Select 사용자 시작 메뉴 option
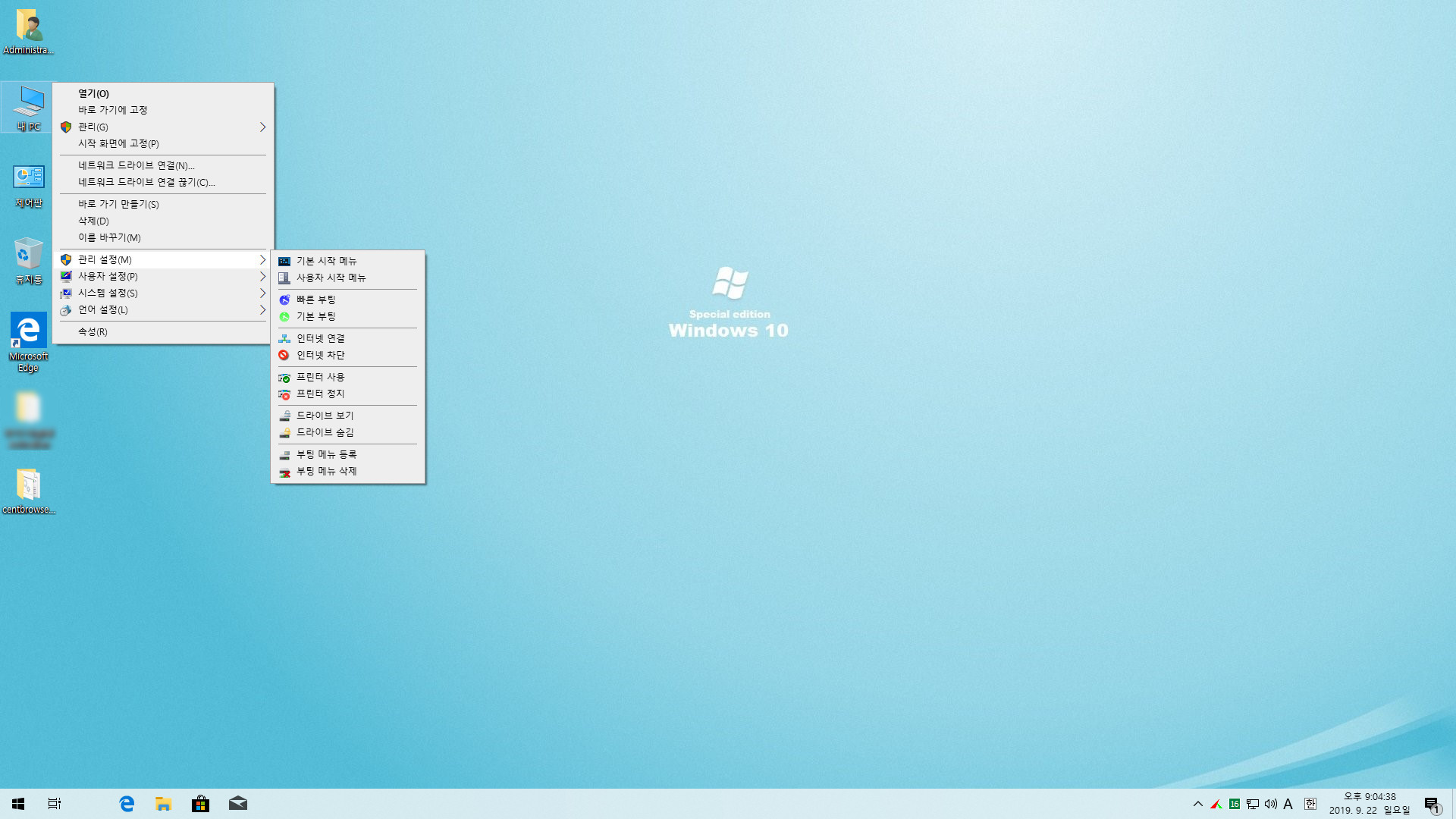This screenshot has height=819, width=1456. (347, 278)
